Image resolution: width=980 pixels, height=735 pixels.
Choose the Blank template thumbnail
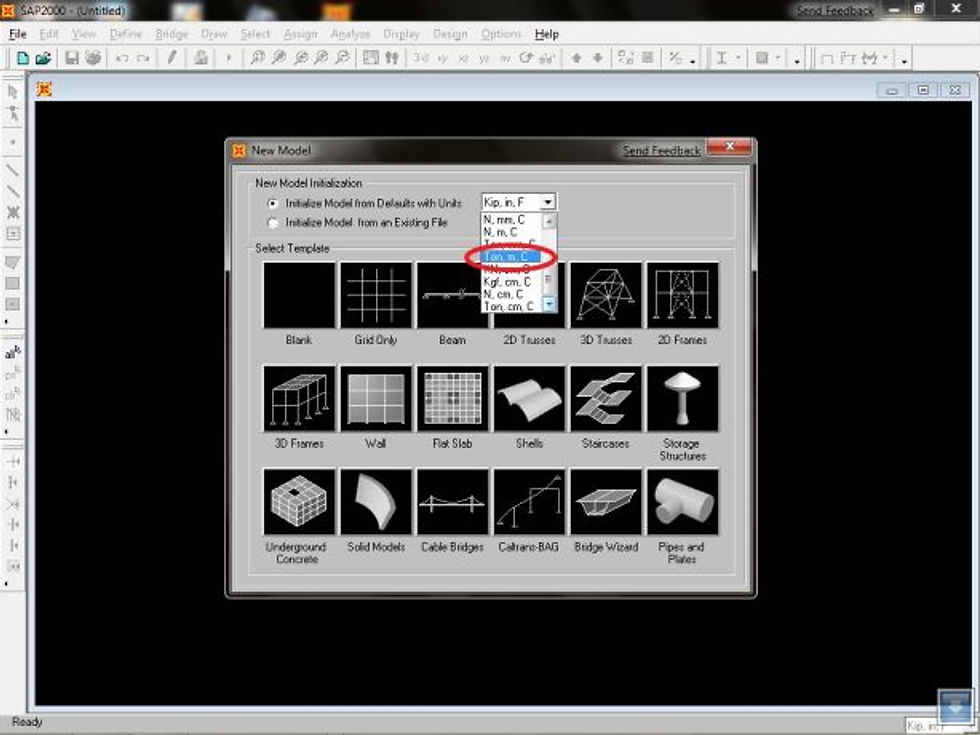(x=299, y=295)
